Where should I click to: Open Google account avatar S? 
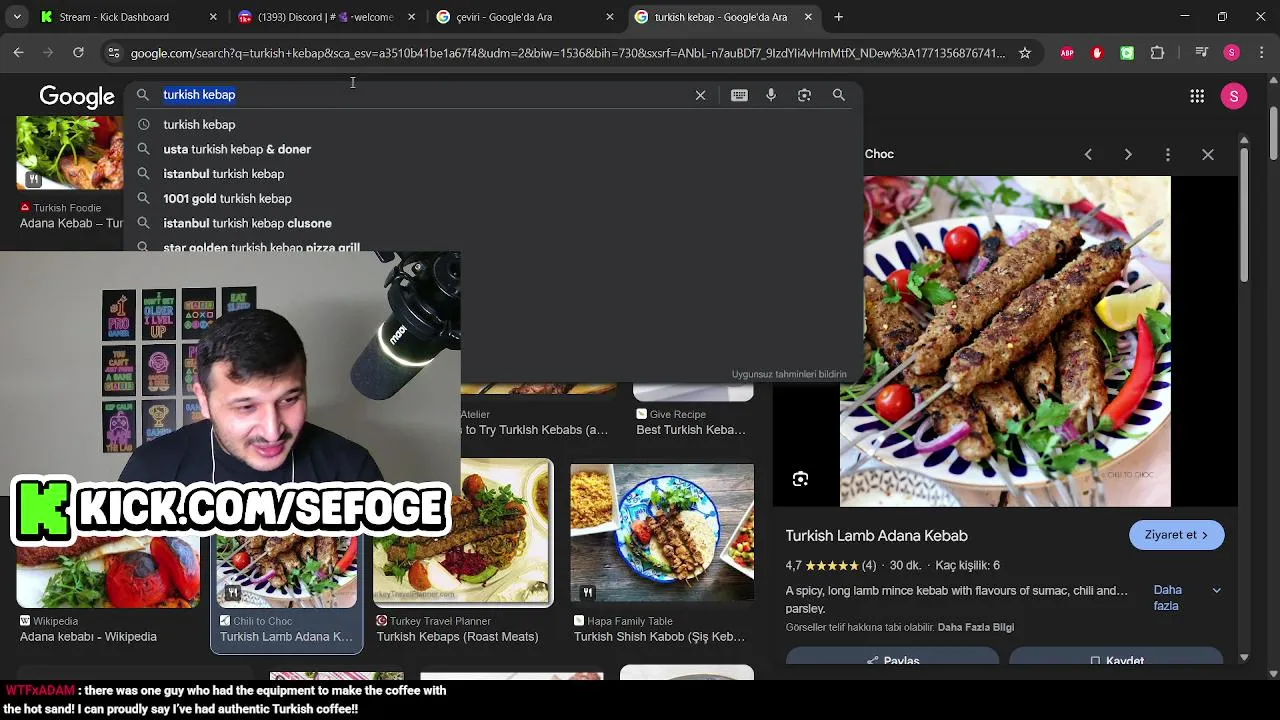click(1234, 96)
